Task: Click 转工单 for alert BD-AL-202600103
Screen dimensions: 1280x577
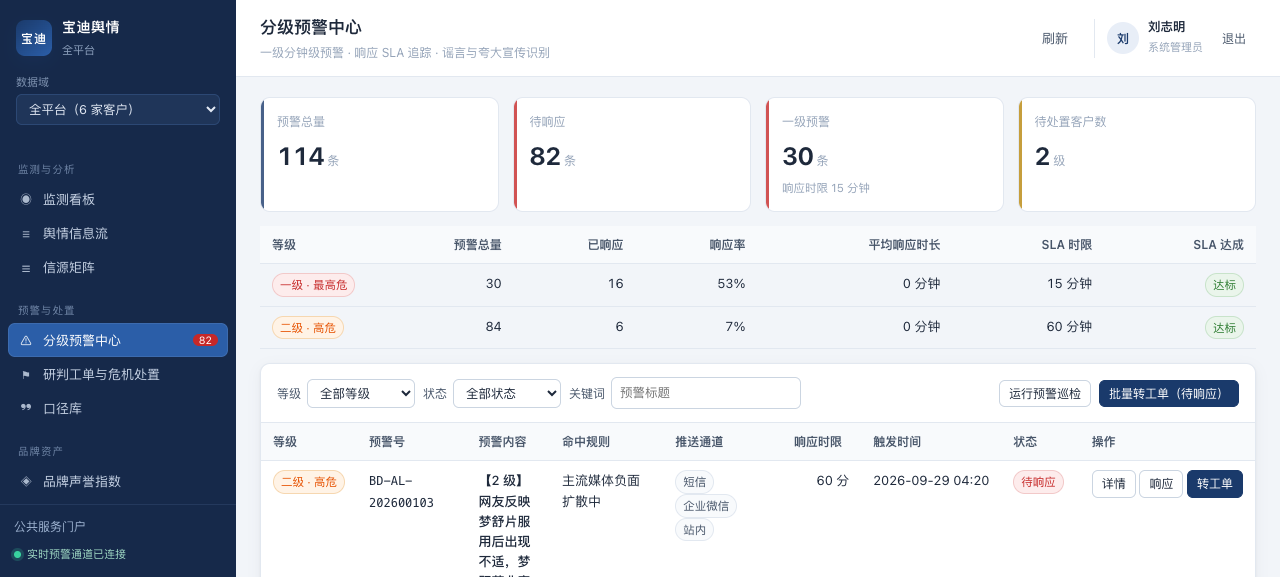Action: [x=1215, y=484]
